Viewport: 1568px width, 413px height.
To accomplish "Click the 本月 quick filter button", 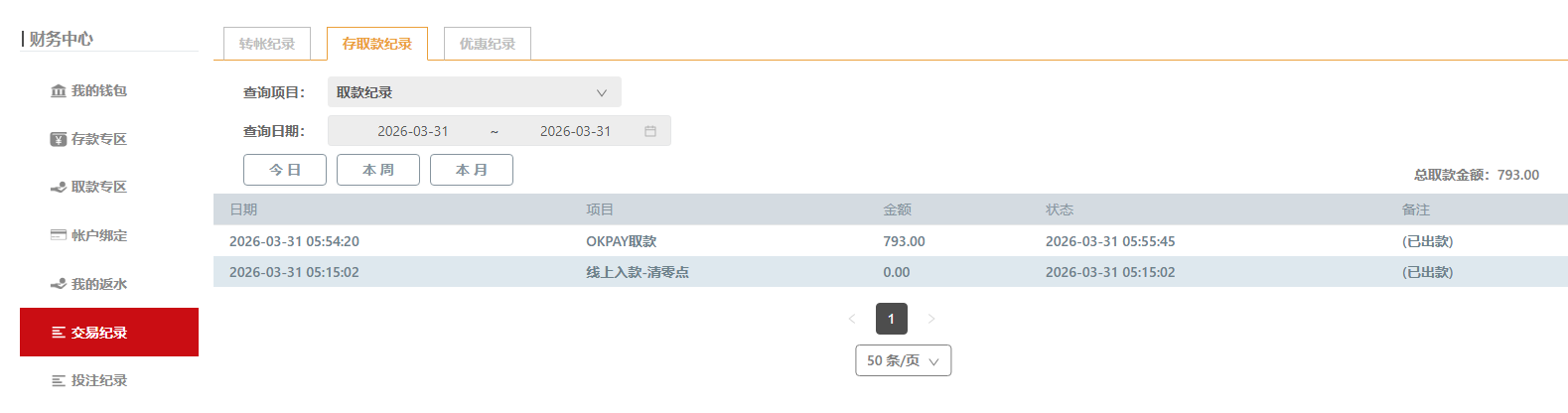I will tap(472, 170).
